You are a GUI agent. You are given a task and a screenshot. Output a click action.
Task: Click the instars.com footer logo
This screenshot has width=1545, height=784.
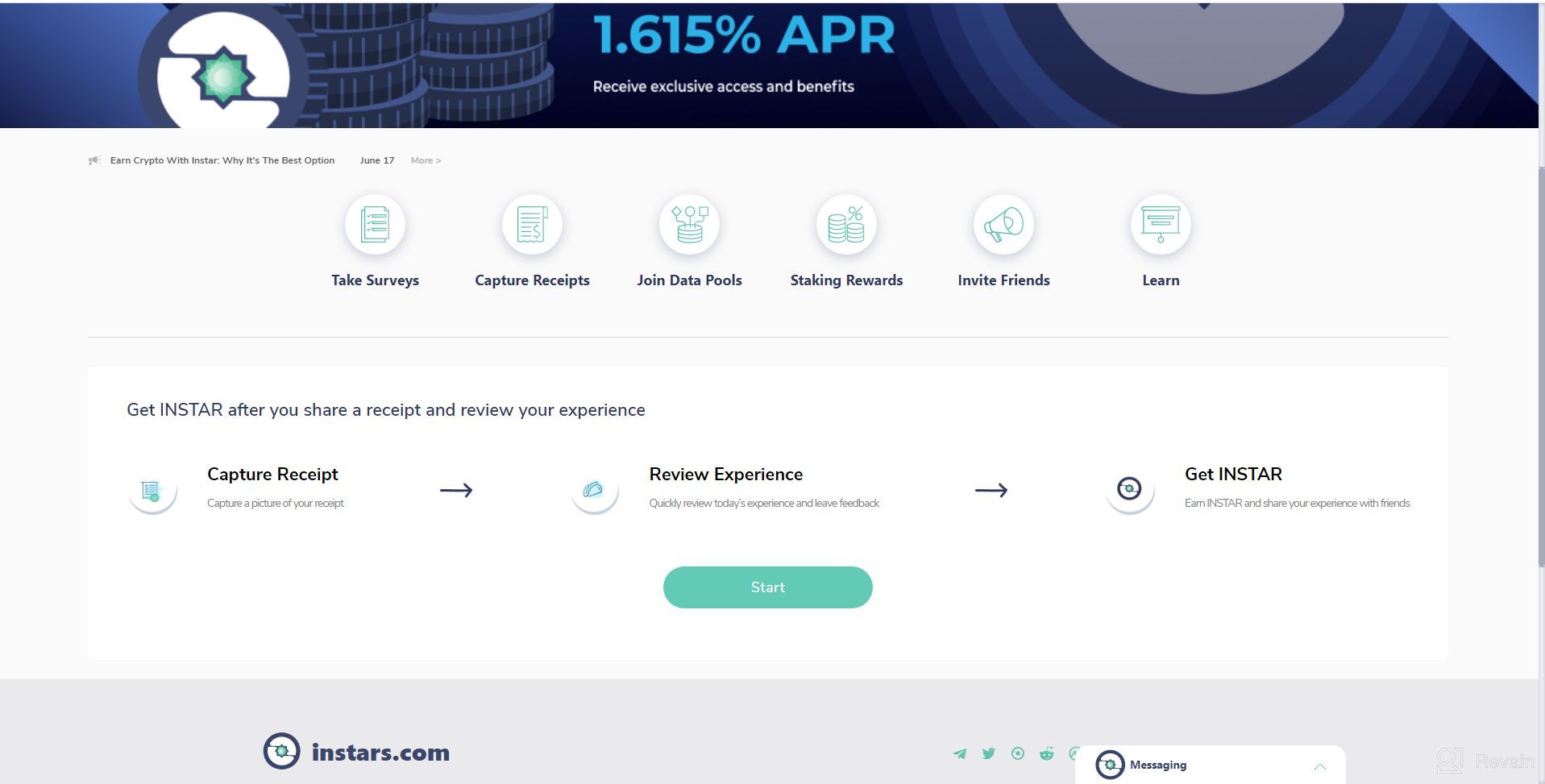[x=356, y=751]
